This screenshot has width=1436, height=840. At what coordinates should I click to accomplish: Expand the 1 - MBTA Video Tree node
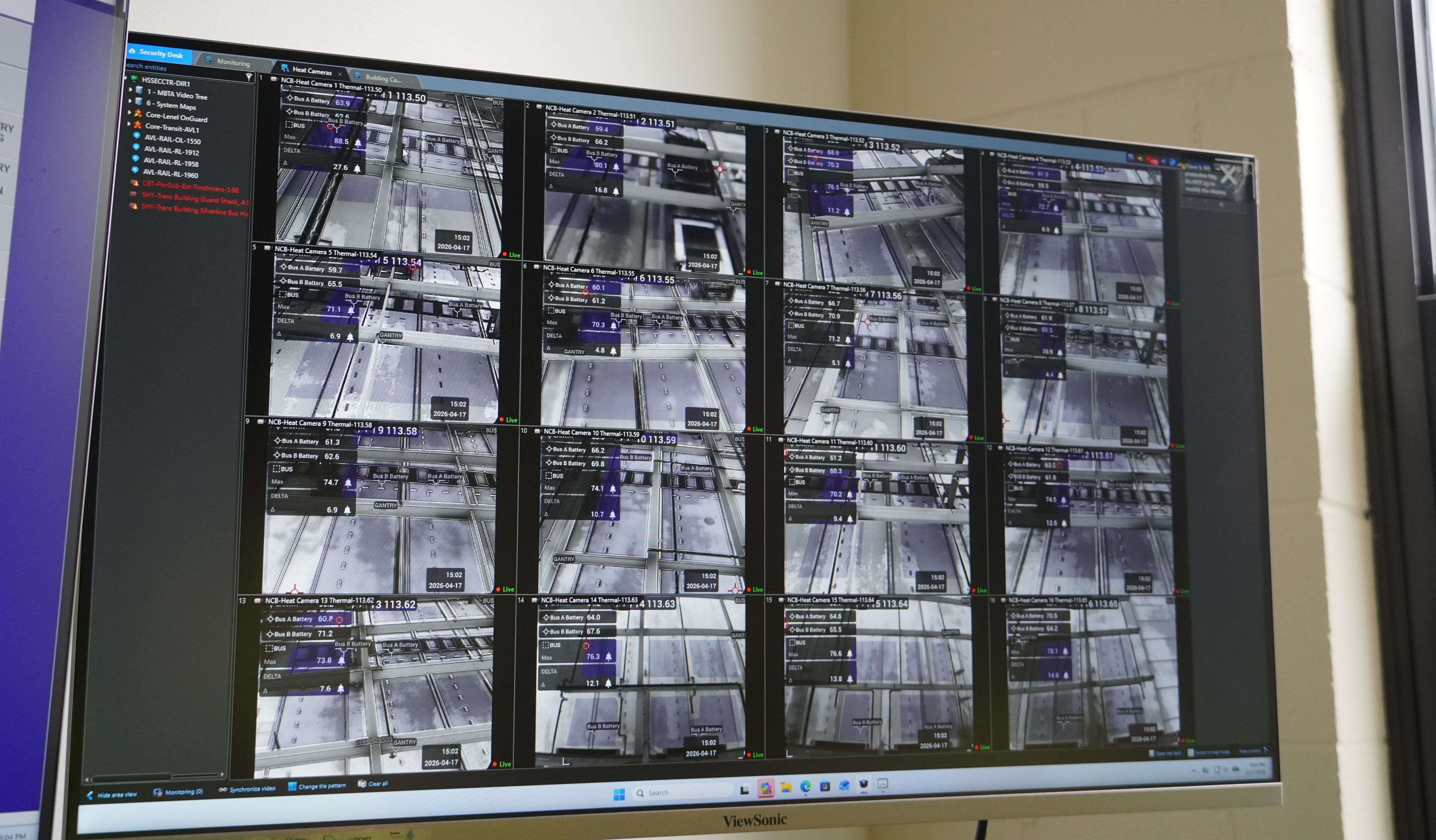click(x=130, y=90)
